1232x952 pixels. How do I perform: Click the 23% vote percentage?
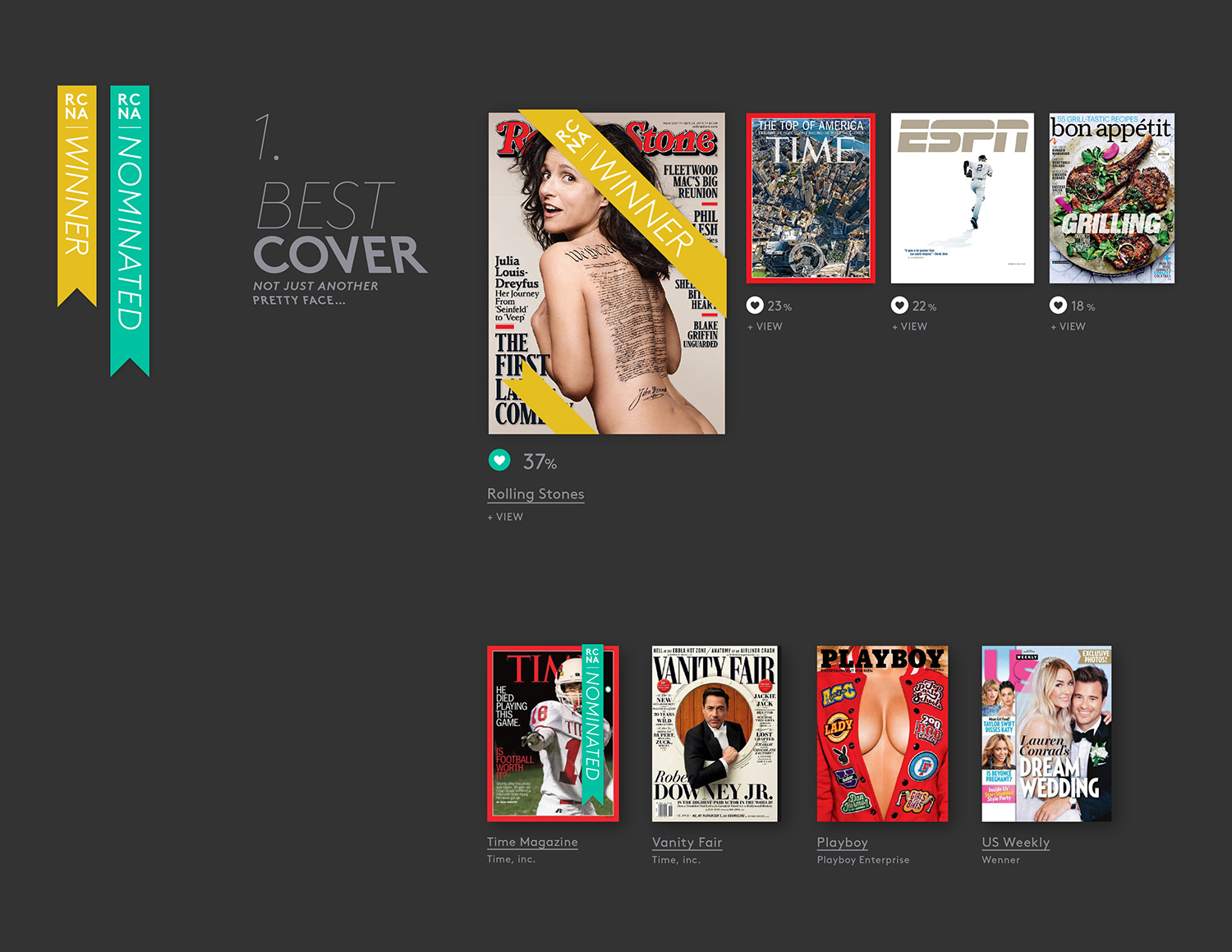coord(779,306)
